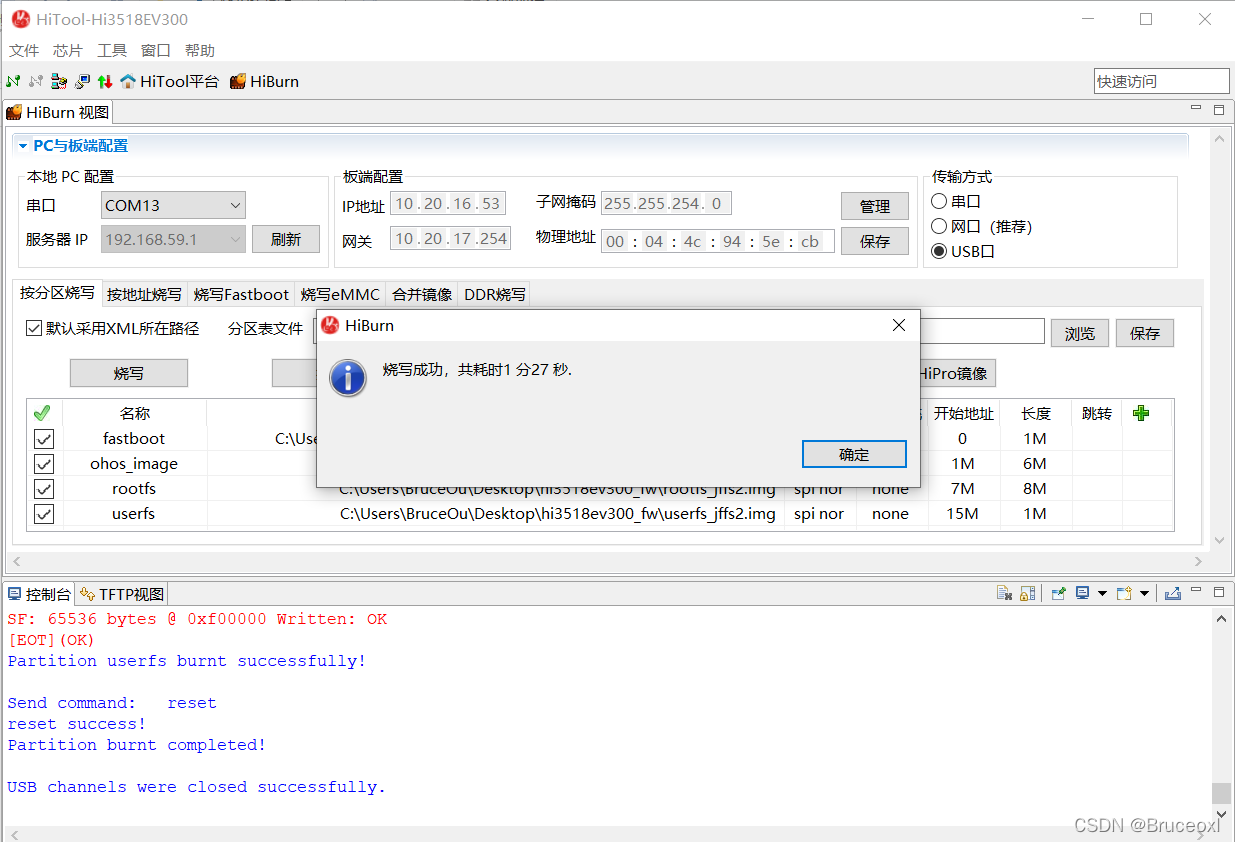Click the green connect icon in toolbar
1235x842 pixels.
pos(13,81)
